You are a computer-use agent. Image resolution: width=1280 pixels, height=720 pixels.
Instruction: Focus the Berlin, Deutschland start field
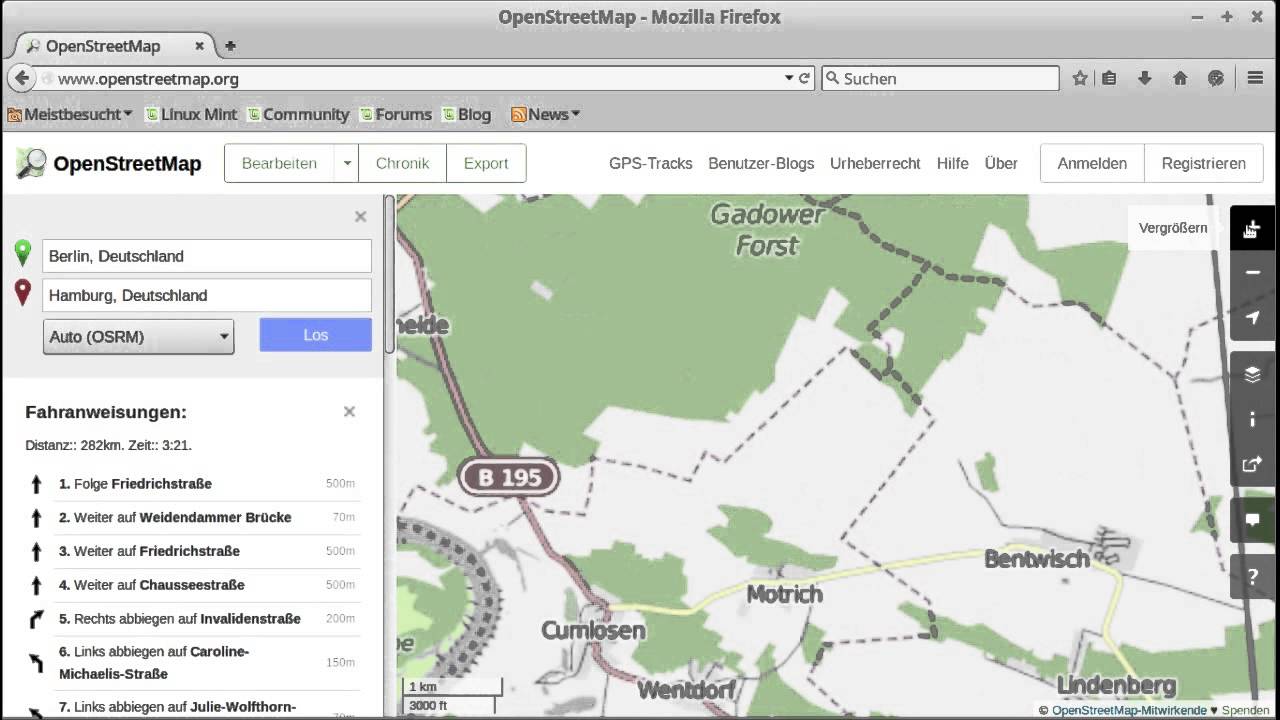pos(207,256)
